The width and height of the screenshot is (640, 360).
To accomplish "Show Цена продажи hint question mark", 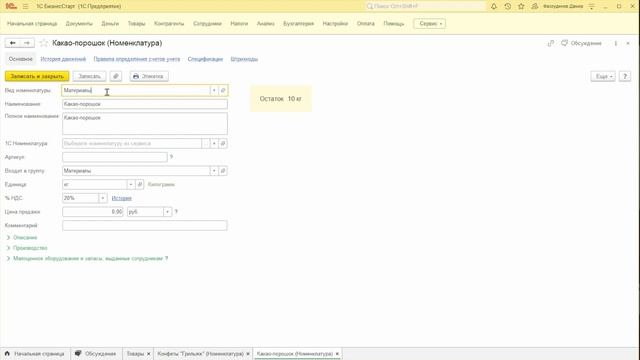I will point(176,211).
